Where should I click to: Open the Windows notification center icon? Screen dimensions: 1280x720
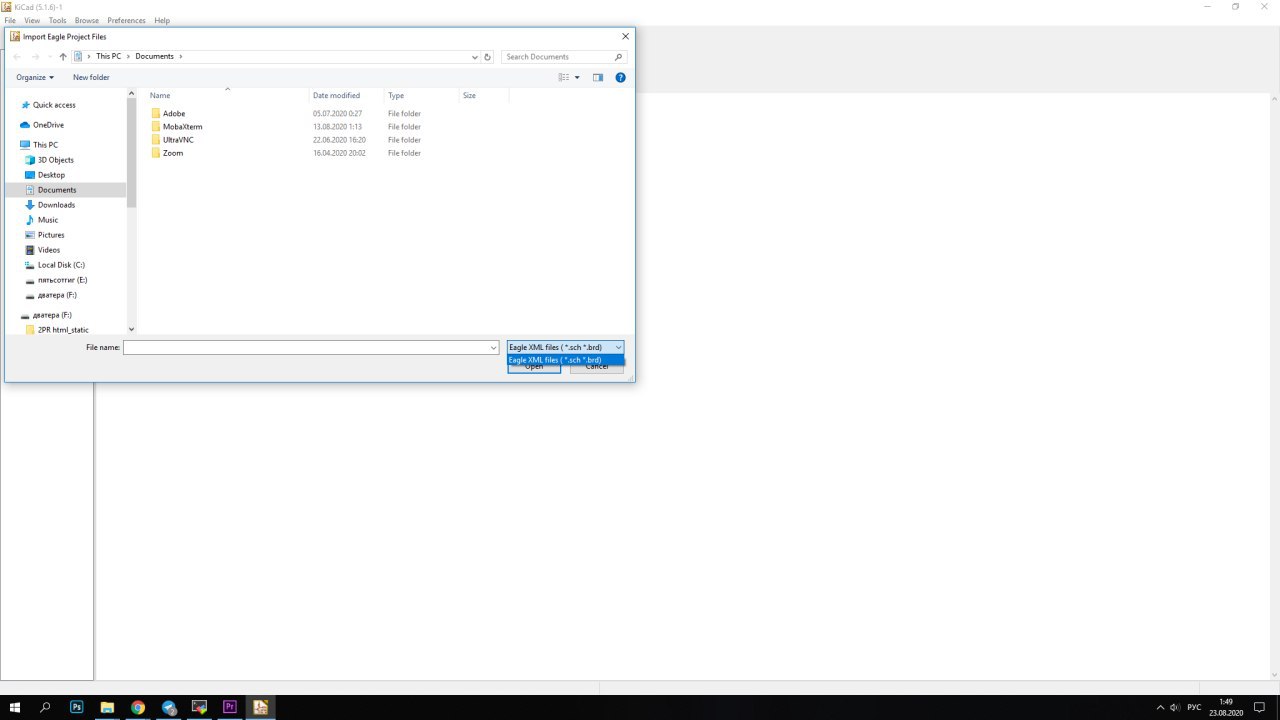pyautogui.click(x=1259, y=707)
